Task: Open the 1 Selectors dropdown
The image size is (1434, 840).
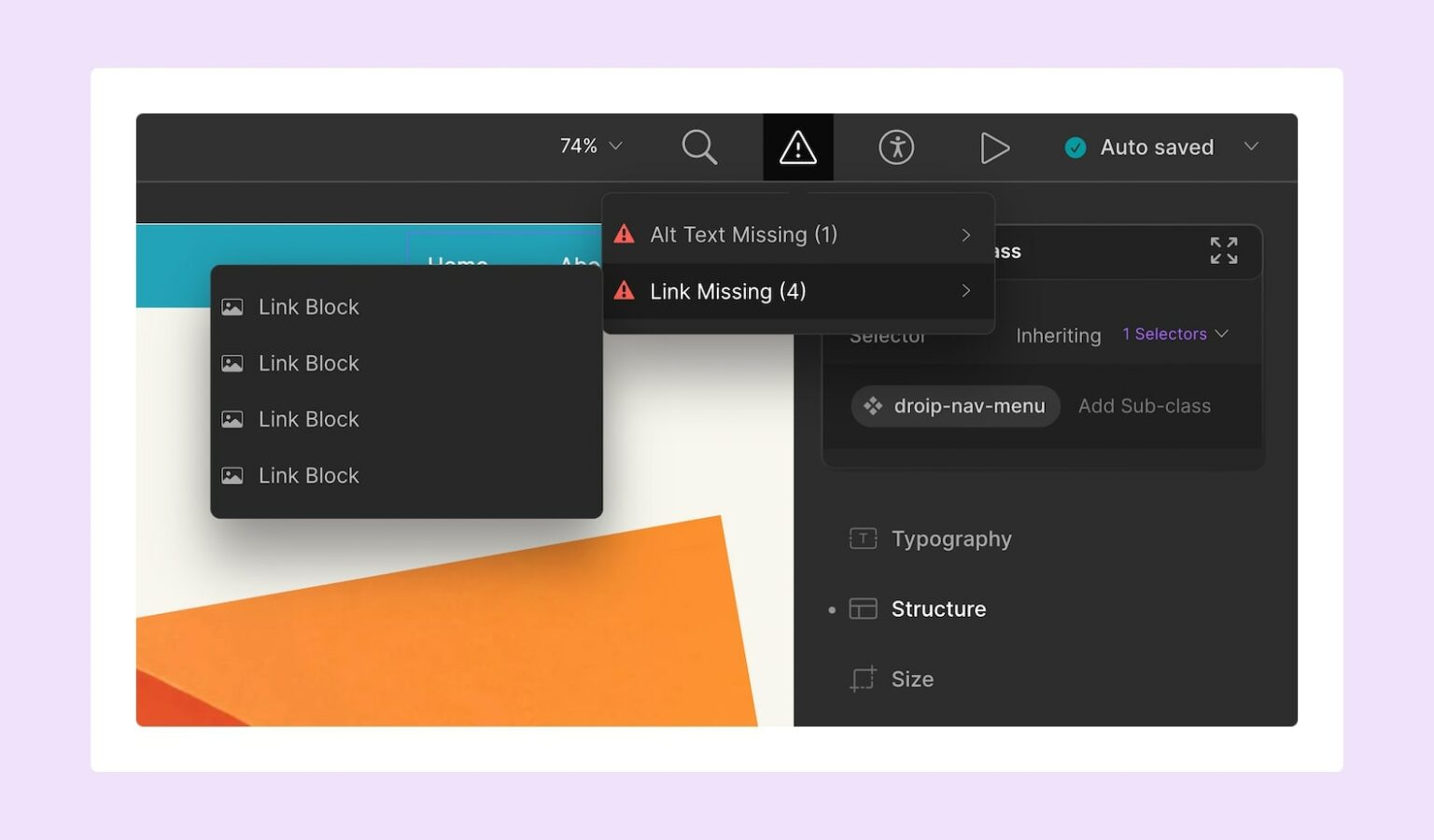Action: coord(1174,334)
